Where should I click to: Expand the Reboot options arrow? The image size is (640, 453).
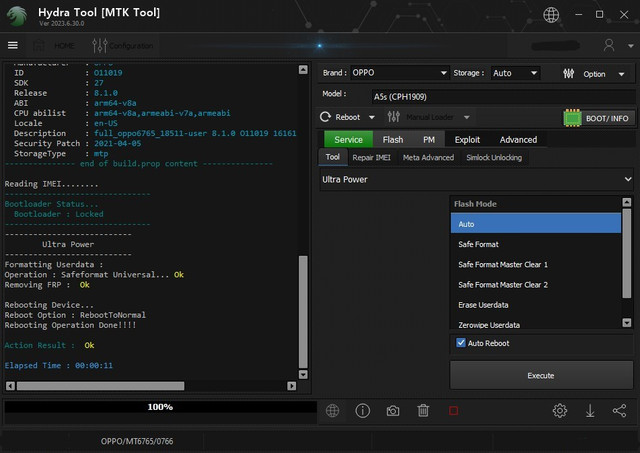click(371, 118)
